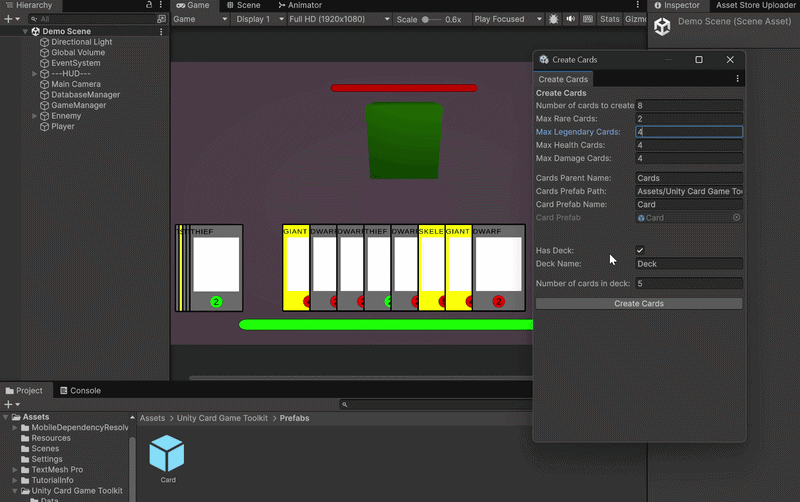The width and height of the screenshot is (800, 502).
Task: Open the Settings folder
Action: click(42, 459)
